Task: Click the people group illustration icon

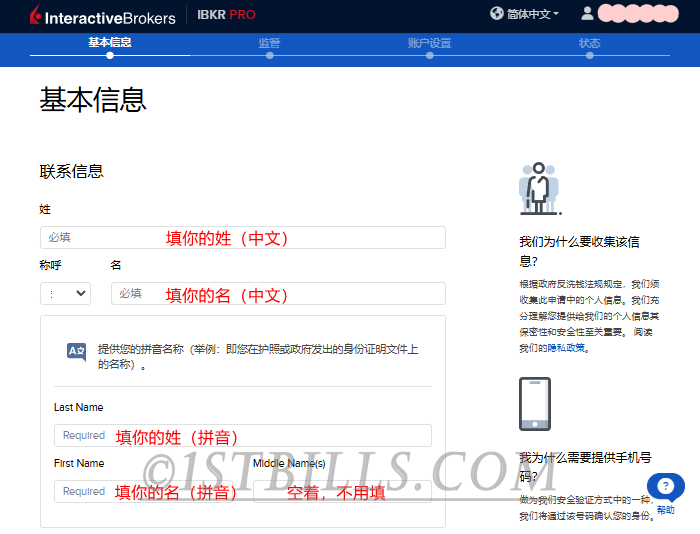Action: pyautogui.click(x=539, y=188)
